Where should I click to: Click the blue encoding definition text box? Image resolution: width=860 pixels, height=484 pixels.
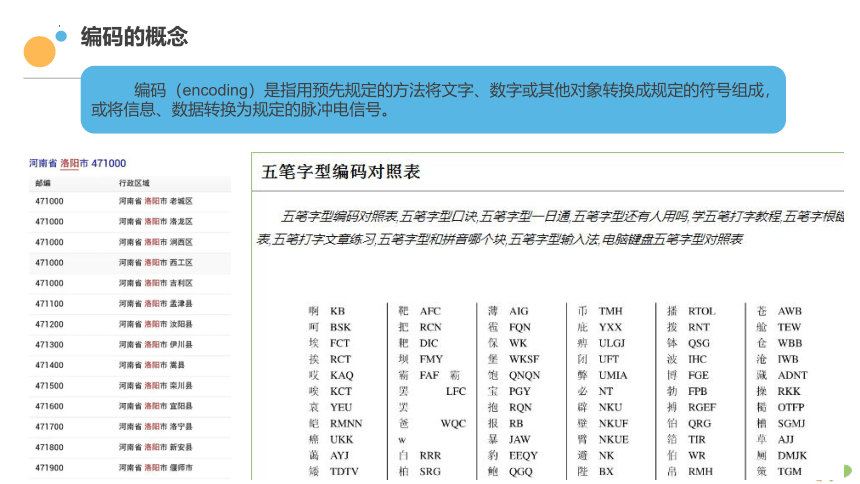coord(433,99)
